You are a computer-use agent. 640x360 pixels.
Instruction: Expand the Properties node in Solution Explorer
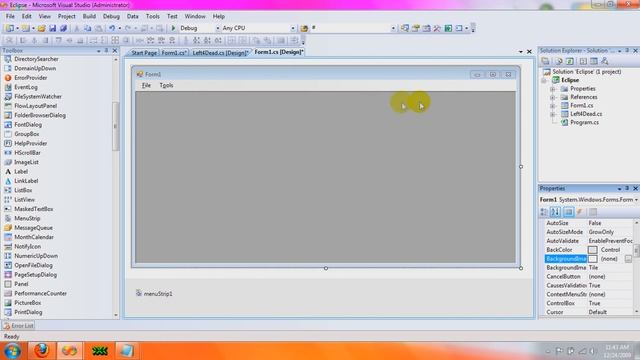[552, 89]
